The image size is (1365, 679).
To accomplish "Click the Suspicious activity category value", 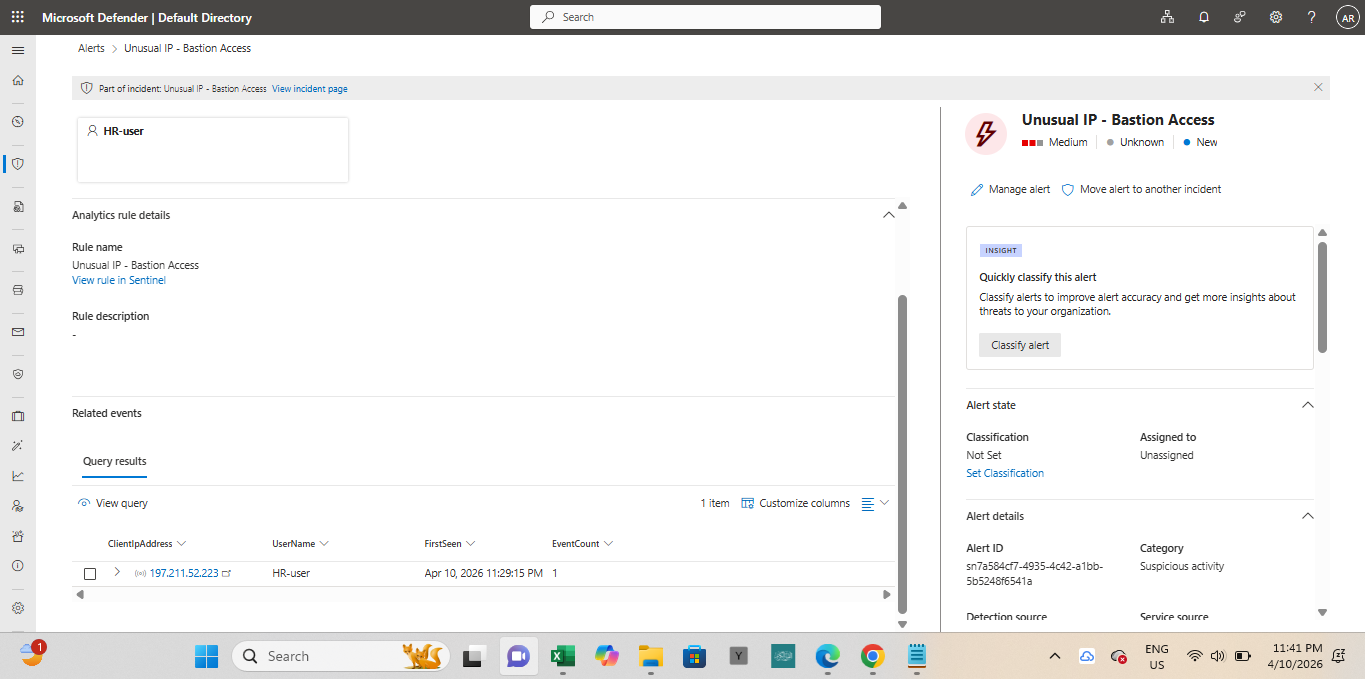I will pyautogui.click(x=1182, y=566).
